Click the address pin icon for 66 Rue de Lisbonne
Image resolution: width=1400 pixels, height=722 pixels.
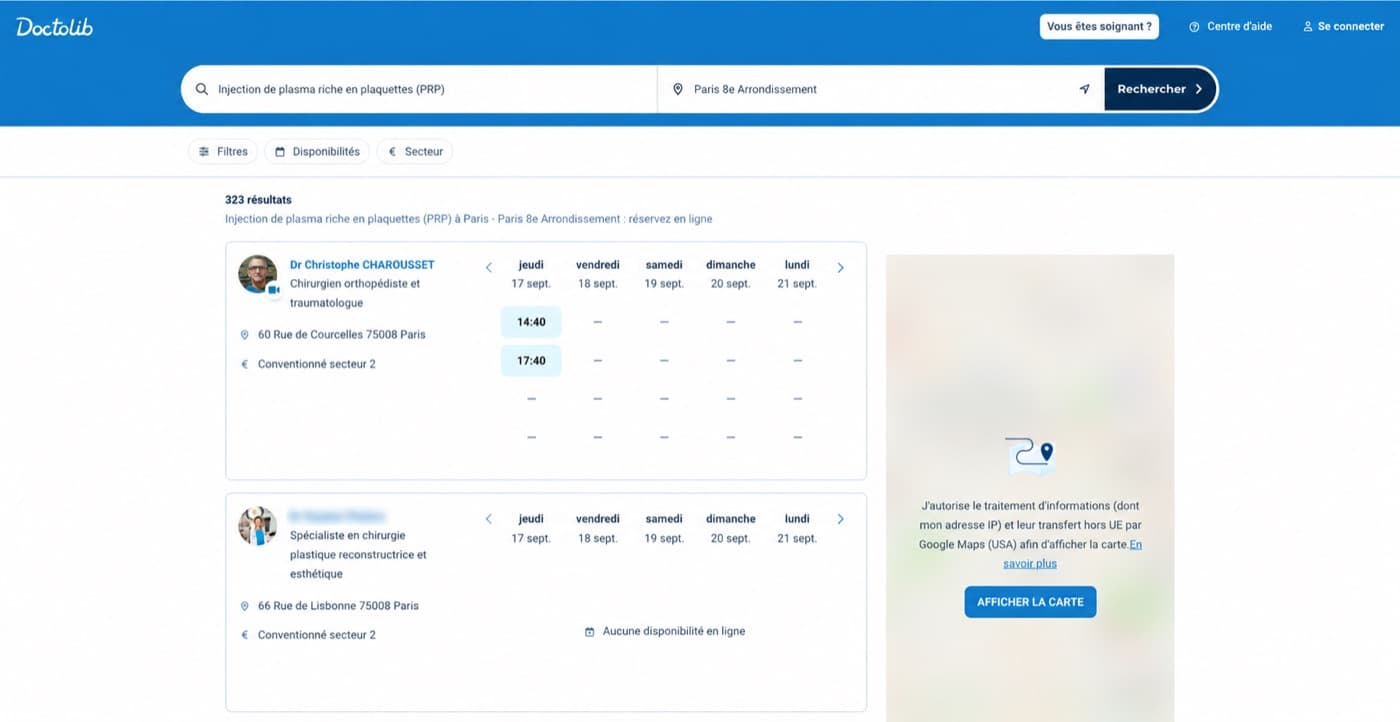(x=245, y=606)
